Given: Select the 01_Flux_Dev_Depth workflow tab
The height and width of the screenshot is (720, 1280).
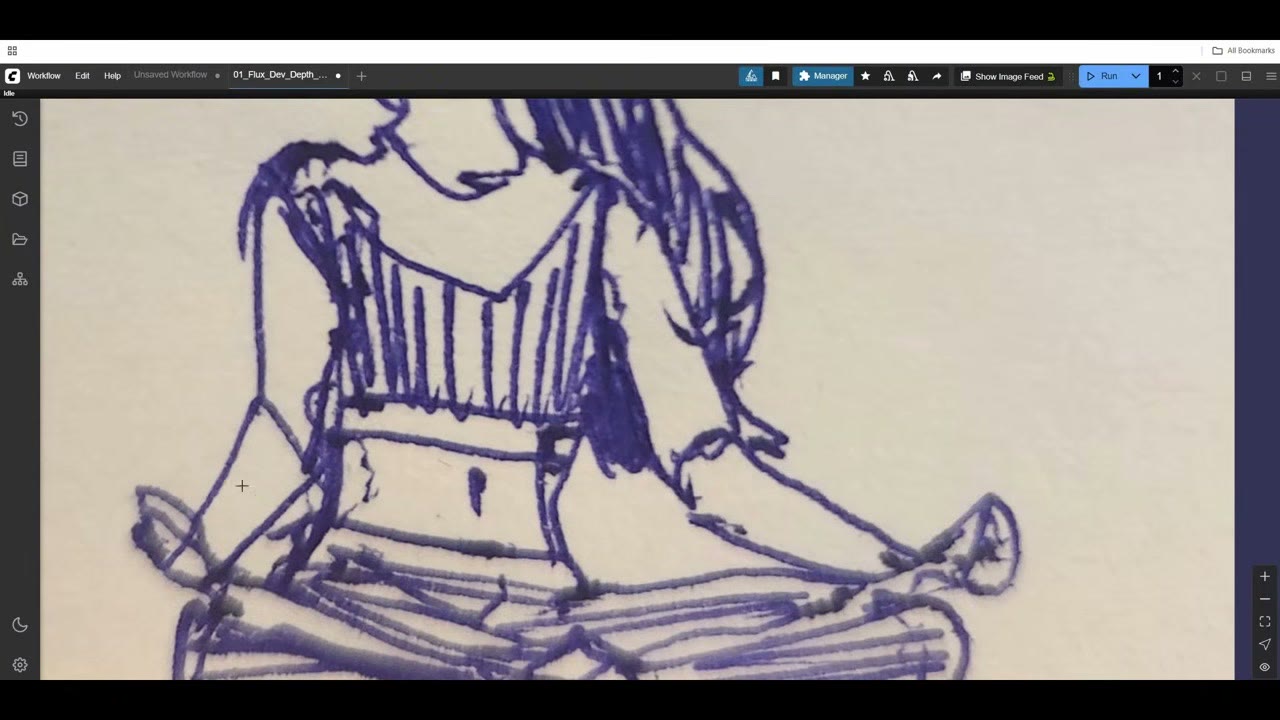Looking at the screenshot, I should pyautogui.click(x=281, y=75).
